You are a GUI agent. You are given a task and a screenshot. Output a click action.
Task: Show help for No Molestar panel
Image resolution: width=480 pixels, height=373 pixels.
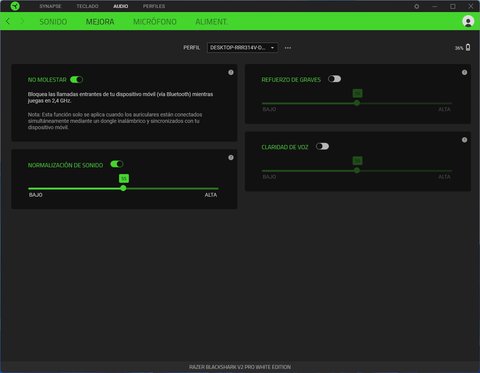pyautogui.click(x=231, y=72)
